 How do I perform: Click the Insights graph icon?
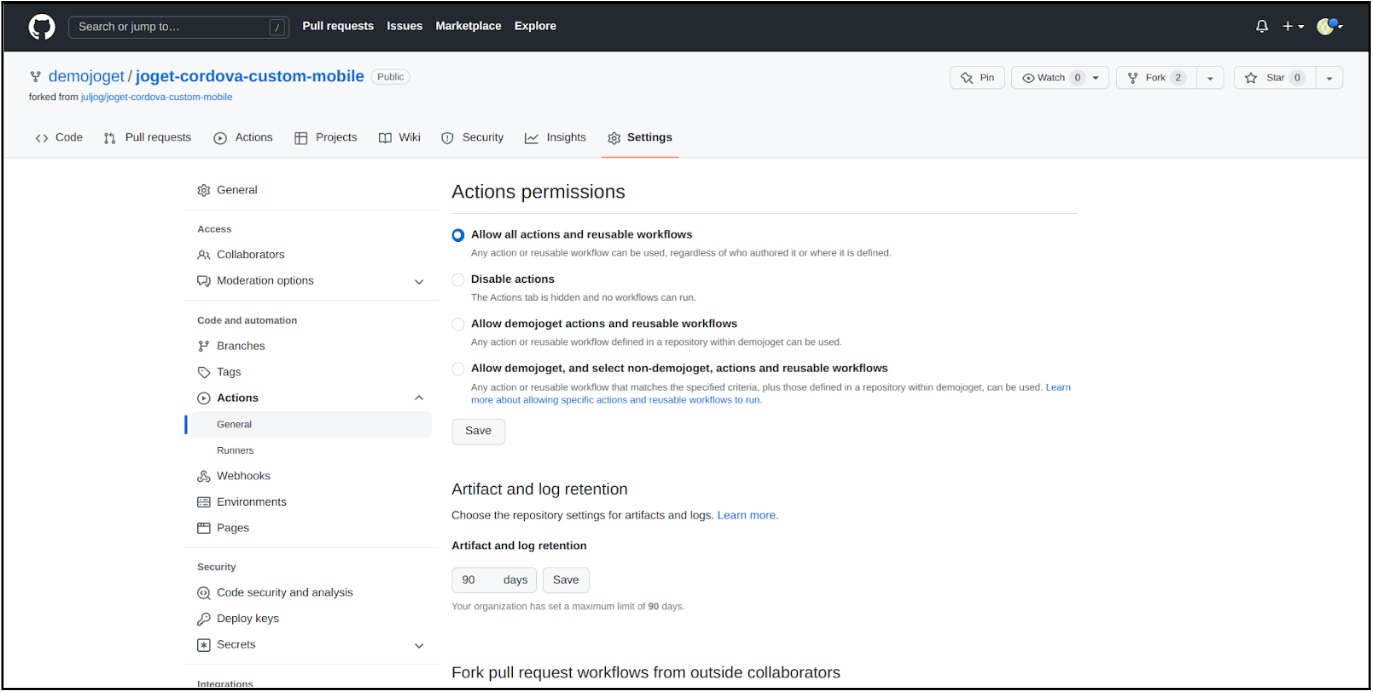pyautogui.click(x=532, y=138)
